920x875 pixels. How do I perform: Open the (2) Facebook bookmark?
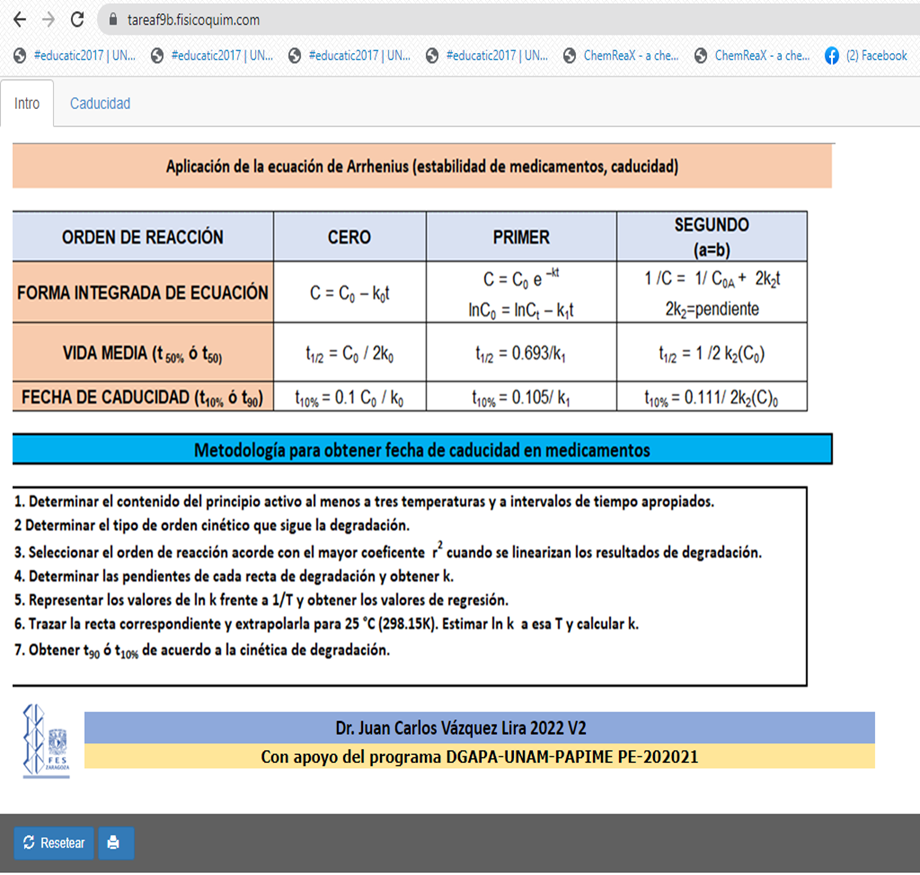[866, 56]
